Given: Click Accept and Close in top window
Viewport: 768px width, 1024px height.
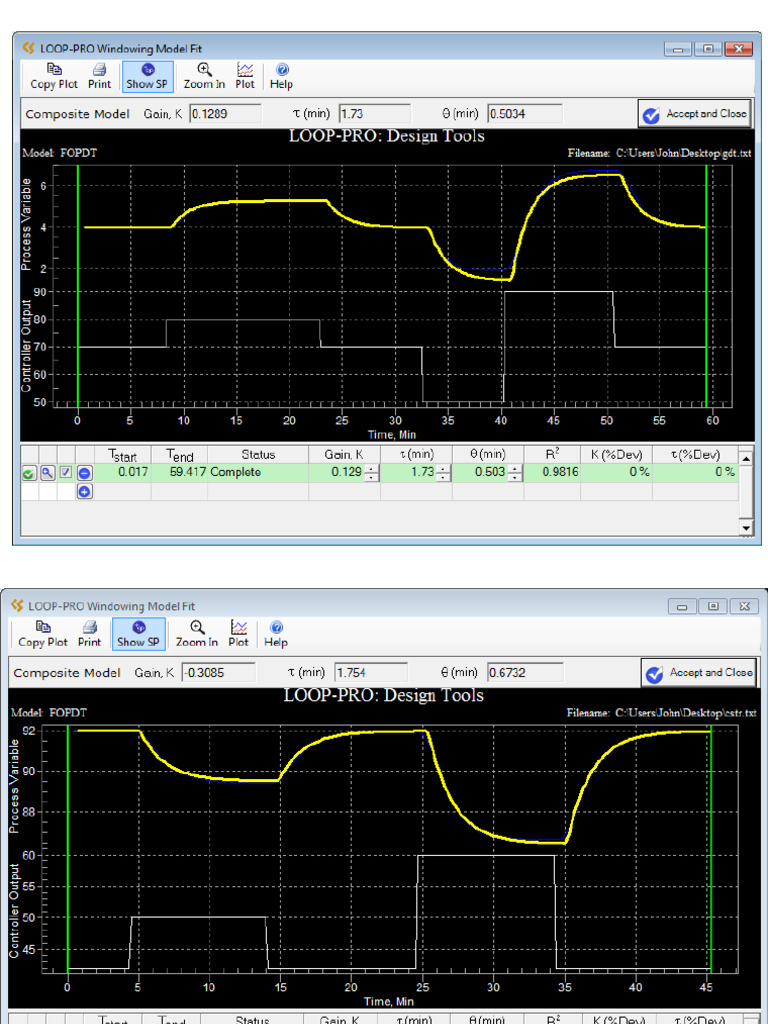Looking at the screenshot, I should pyautogui.click(x=695, y=114).
